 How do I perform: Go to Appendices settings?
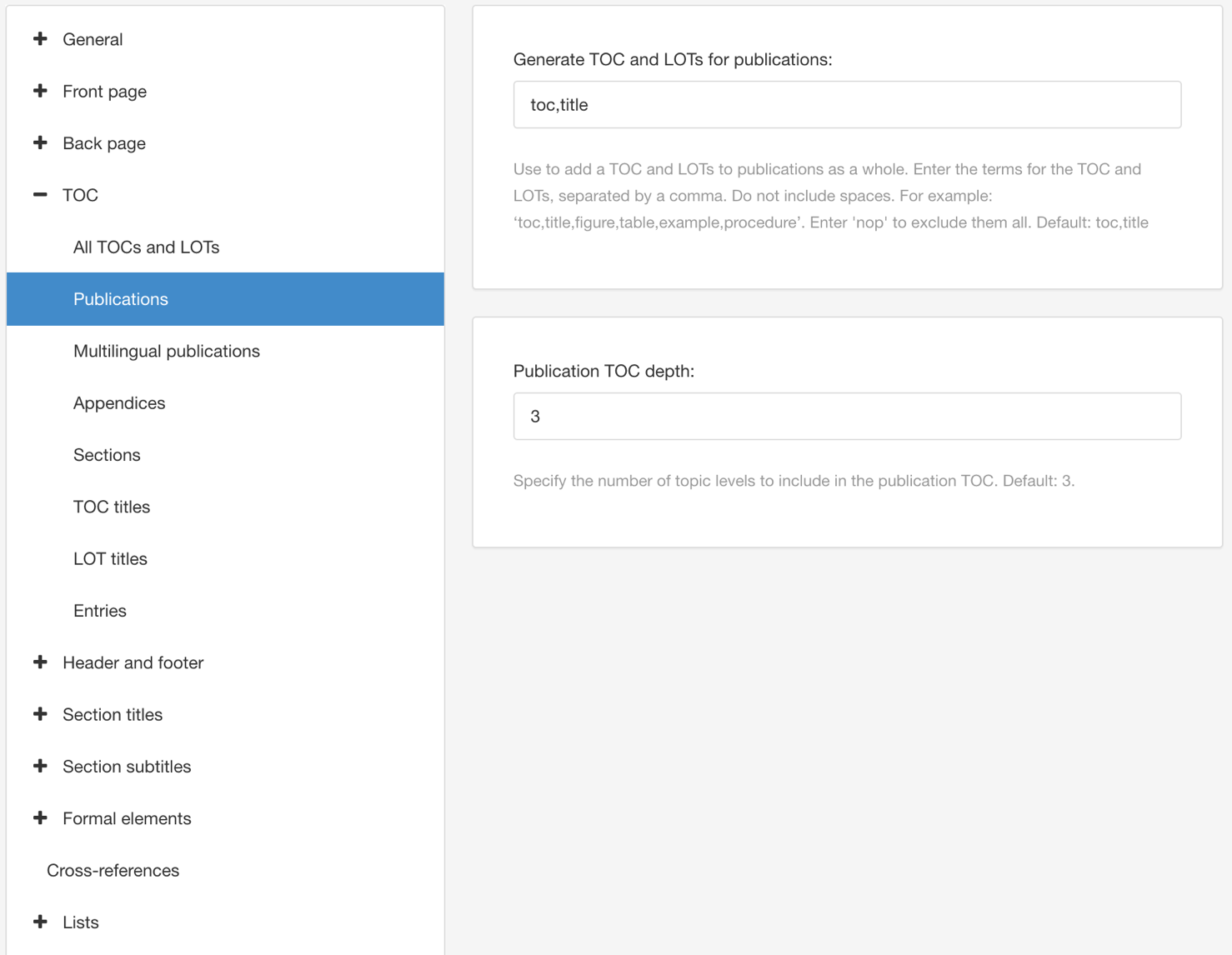[x=119, y=403]
